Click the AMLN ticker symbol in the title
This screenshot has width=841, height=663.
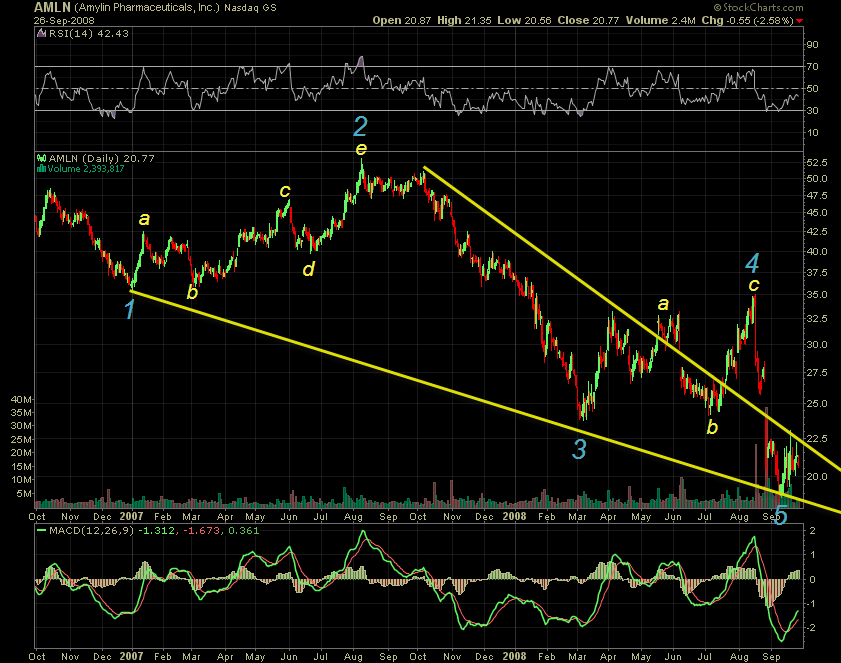coord(53,7)
